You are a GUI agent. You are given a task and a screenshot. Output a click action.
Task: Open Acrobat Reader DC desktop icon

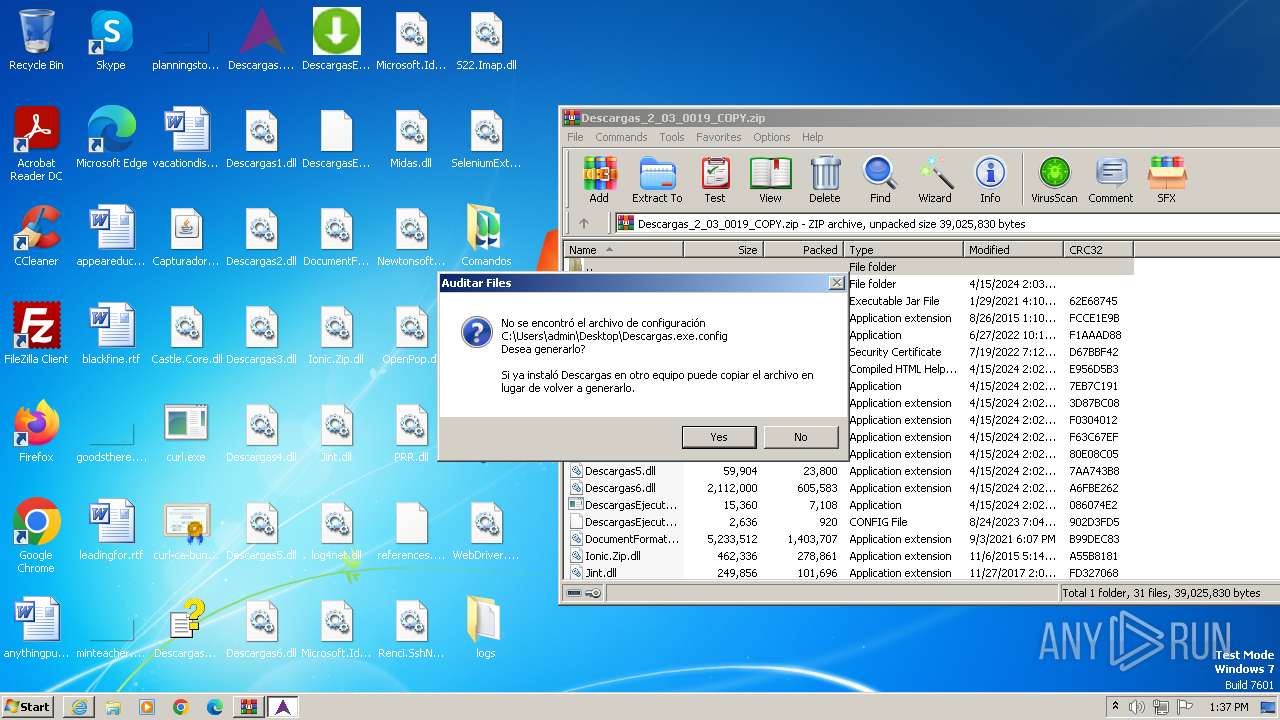point(36,144)
